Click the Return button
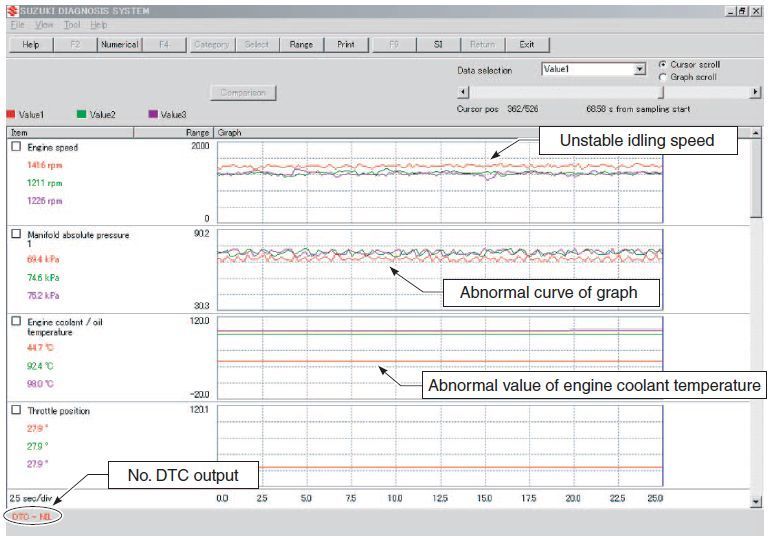The image size is (773, 542). pos(482,44)
